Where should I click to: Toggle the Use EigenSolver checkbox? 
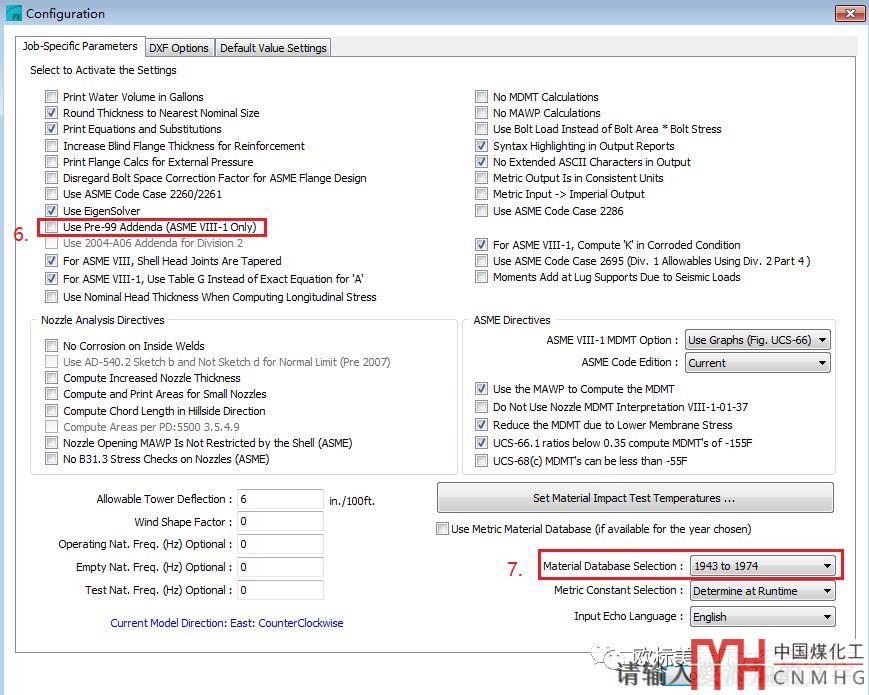tap(52, 211)
